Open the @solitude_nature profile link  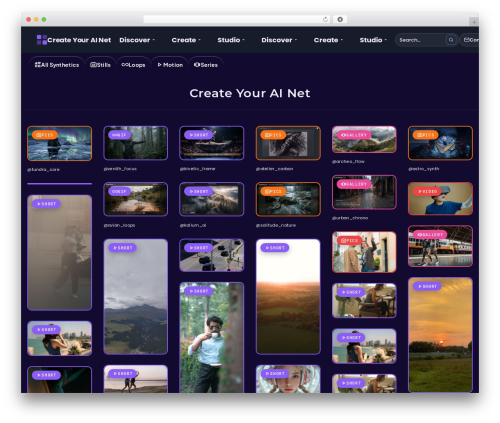[276, 225]
